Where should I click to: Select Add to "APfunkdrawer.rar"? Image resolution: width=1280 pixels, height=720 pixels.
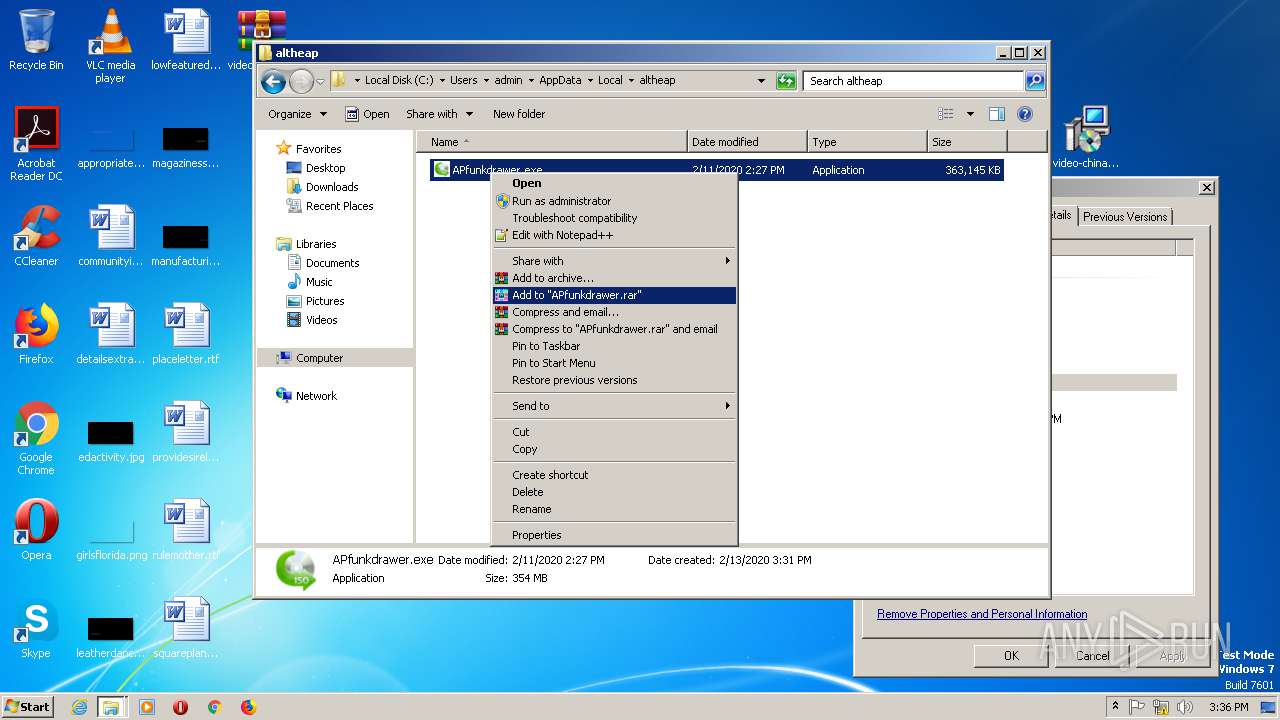[614, 295]
